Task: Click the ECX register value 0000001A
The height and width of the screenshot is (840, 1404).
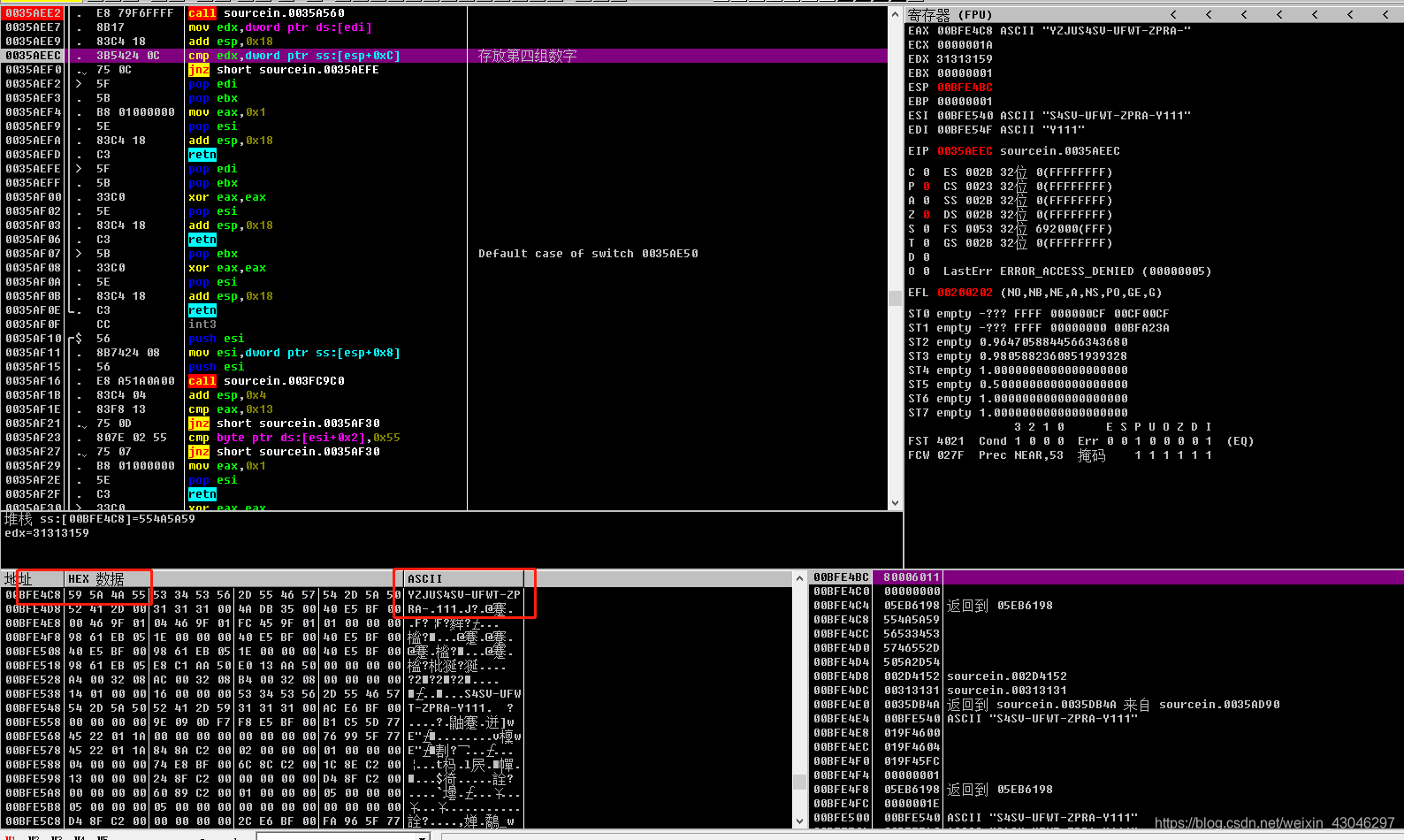Action: pos(965,45)
